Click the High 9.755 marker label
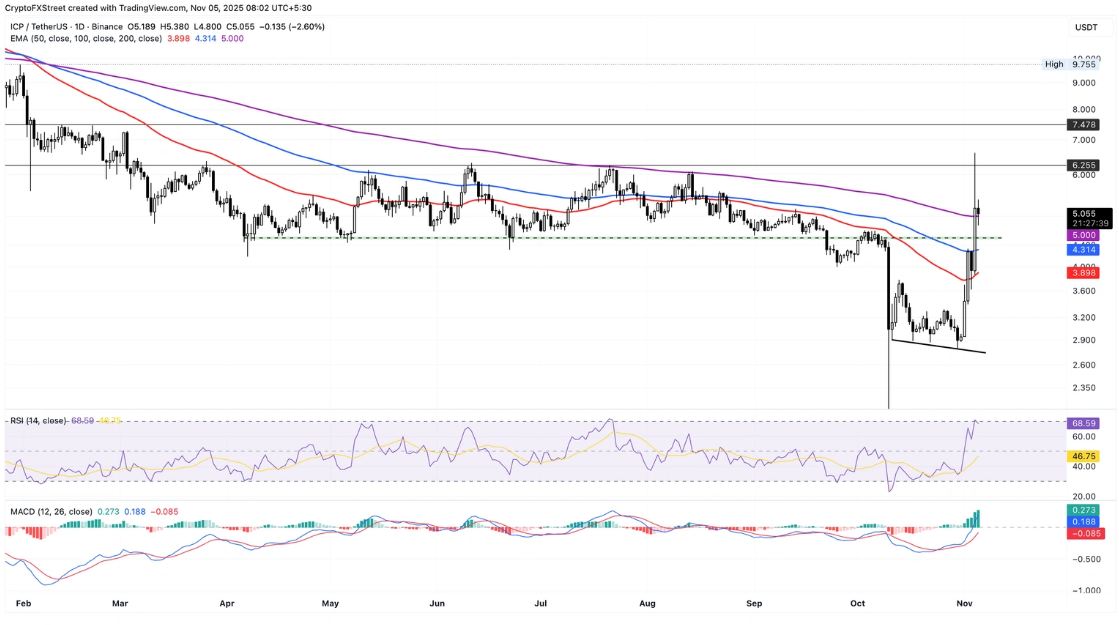The height and width of the screenshot is (625, 1119). [x=1066, y=64]
